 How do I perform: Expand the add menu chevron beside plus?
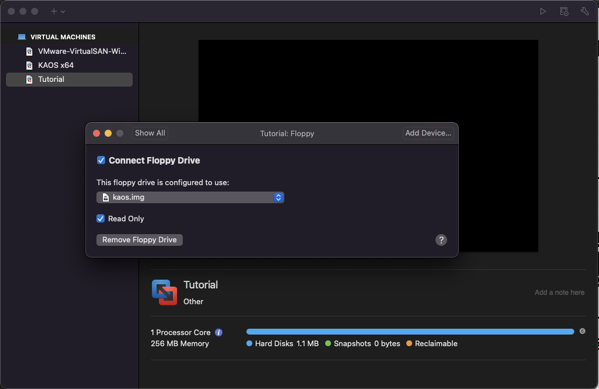(63, 12)
